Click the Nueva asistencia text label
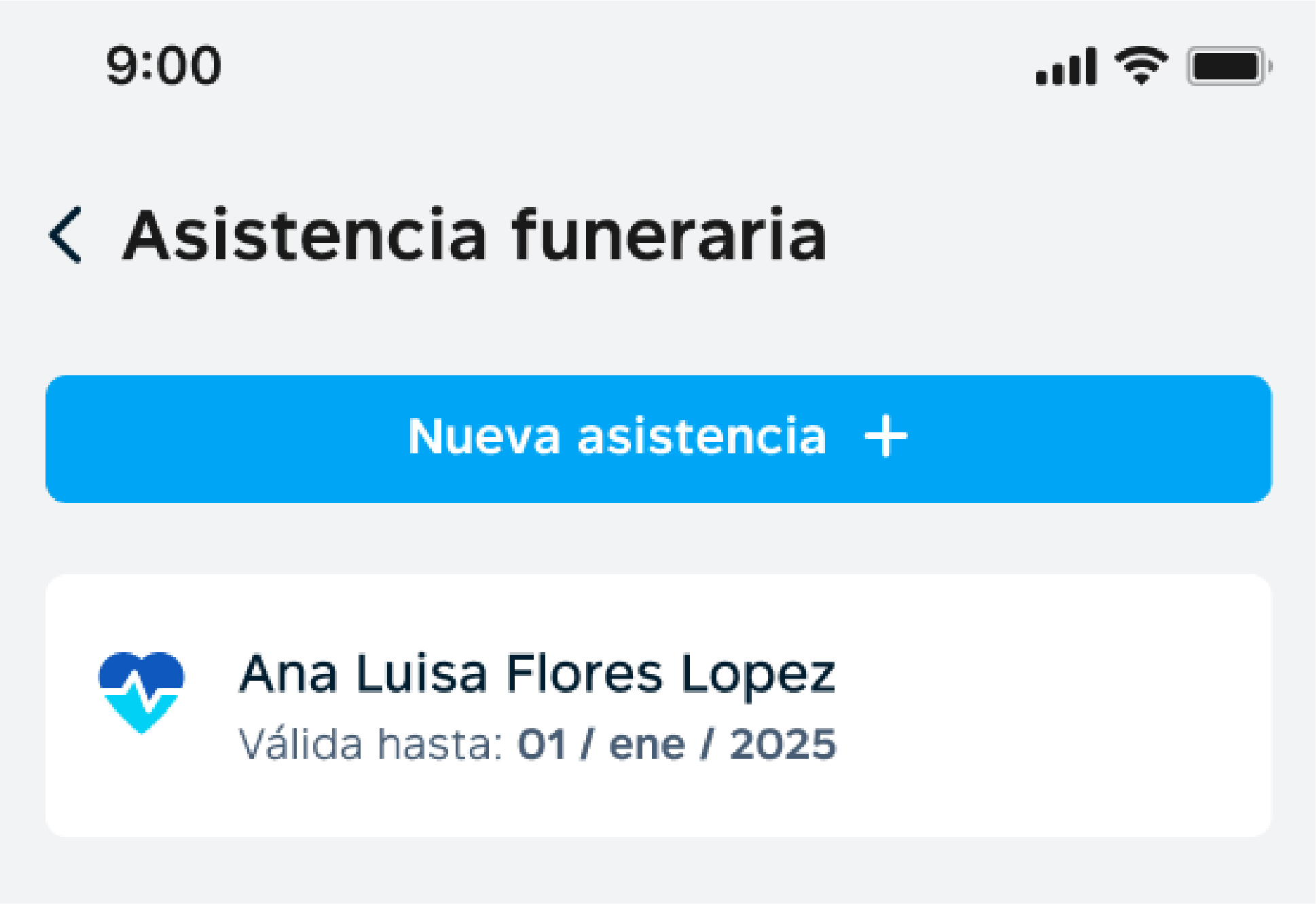 [x=617, y=436]
